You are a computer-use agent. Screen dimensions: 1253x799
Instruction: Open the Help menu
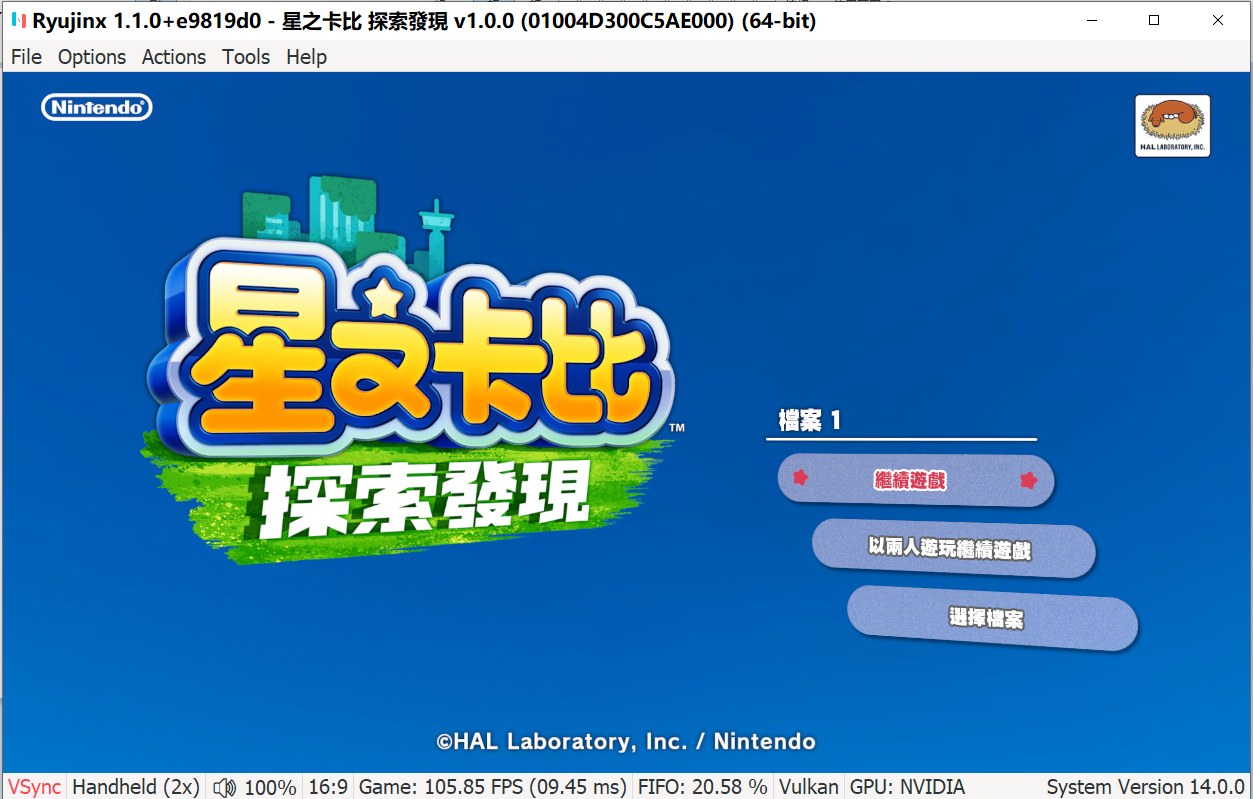pyautogui.click(x=306, y=57)
